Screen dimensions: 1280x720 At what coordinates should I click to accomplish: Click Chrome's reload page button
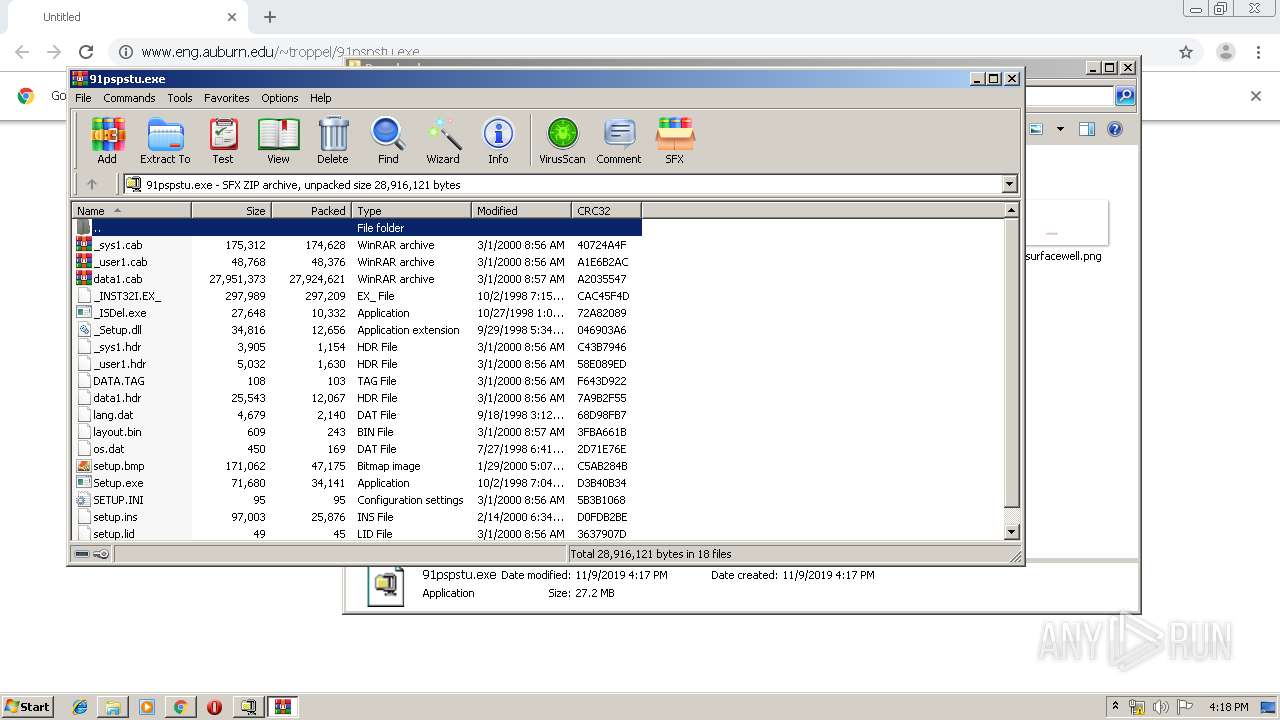point(86,52)
